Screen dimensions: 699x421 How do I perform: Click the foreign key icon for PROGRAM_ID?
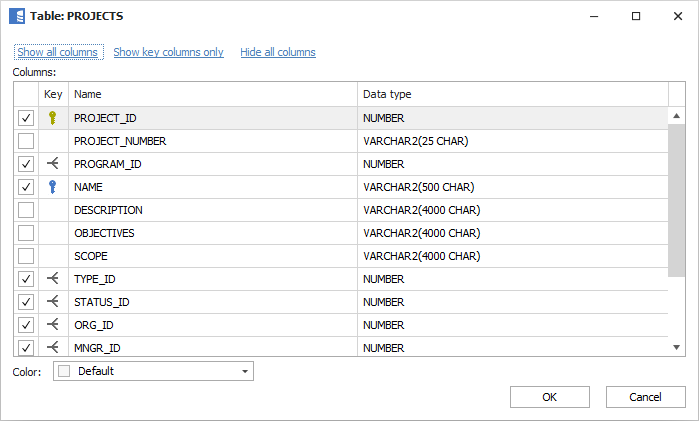click(x=53, y=164)
